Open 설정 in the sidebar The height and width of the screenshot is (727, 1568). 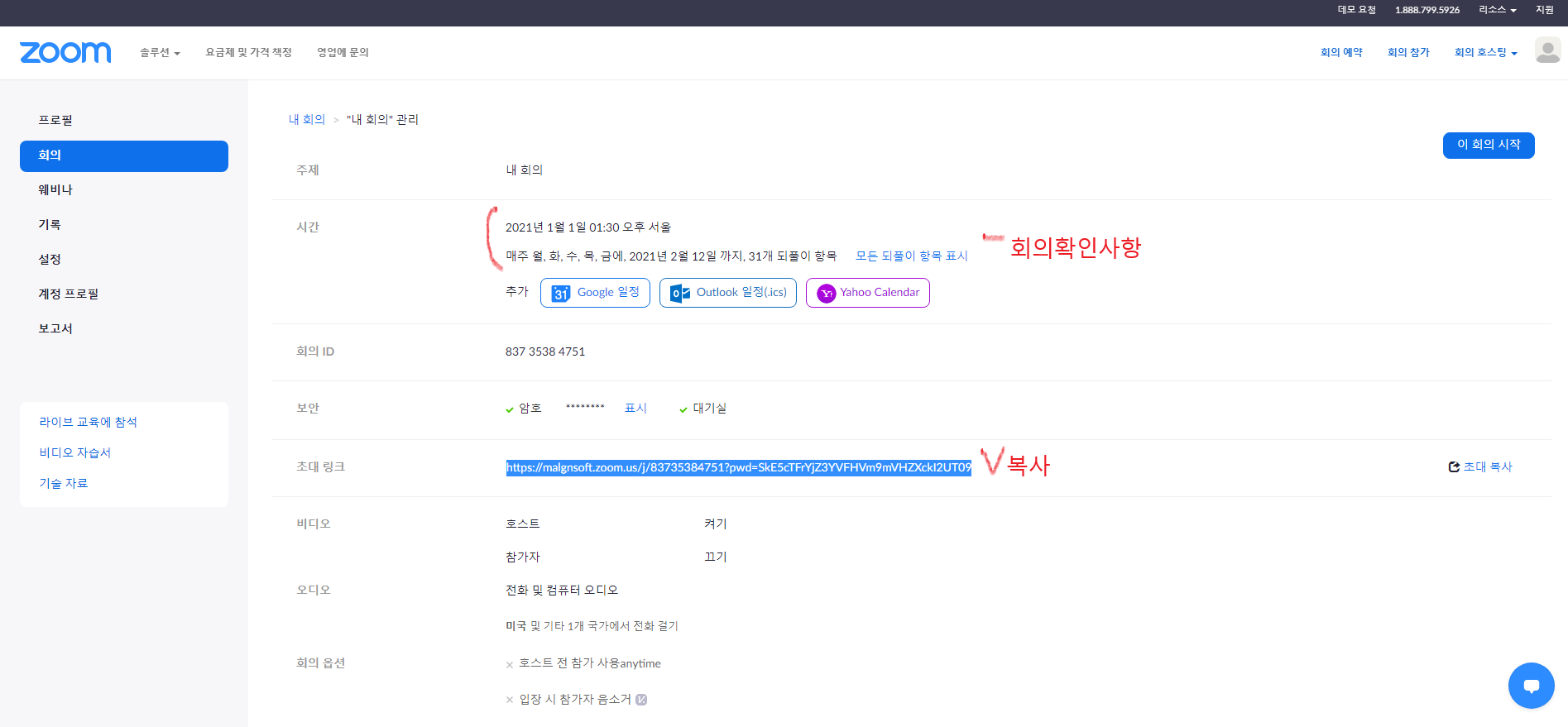tap(50, 260)
